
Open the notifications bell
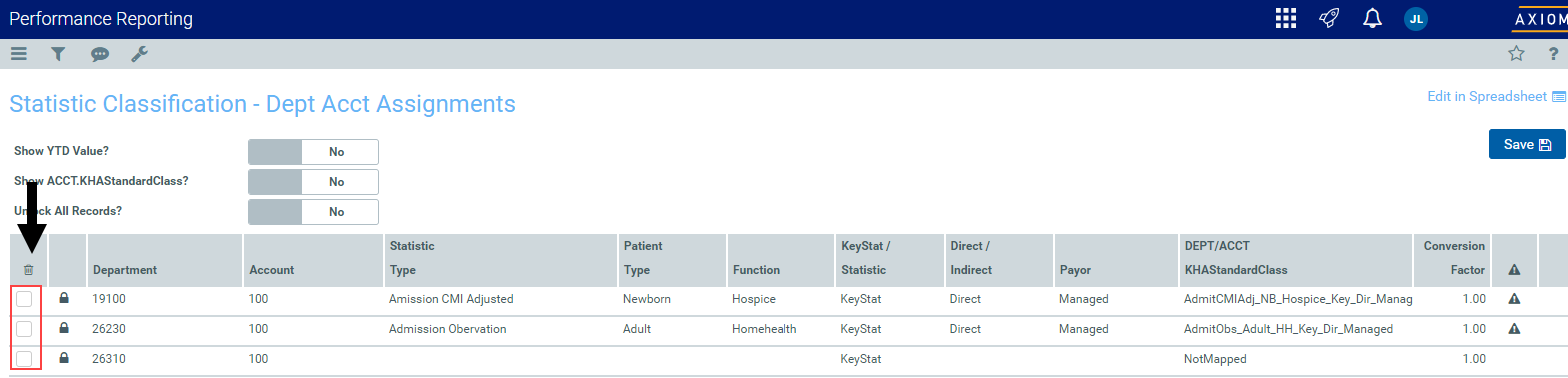click(1372, 18)
